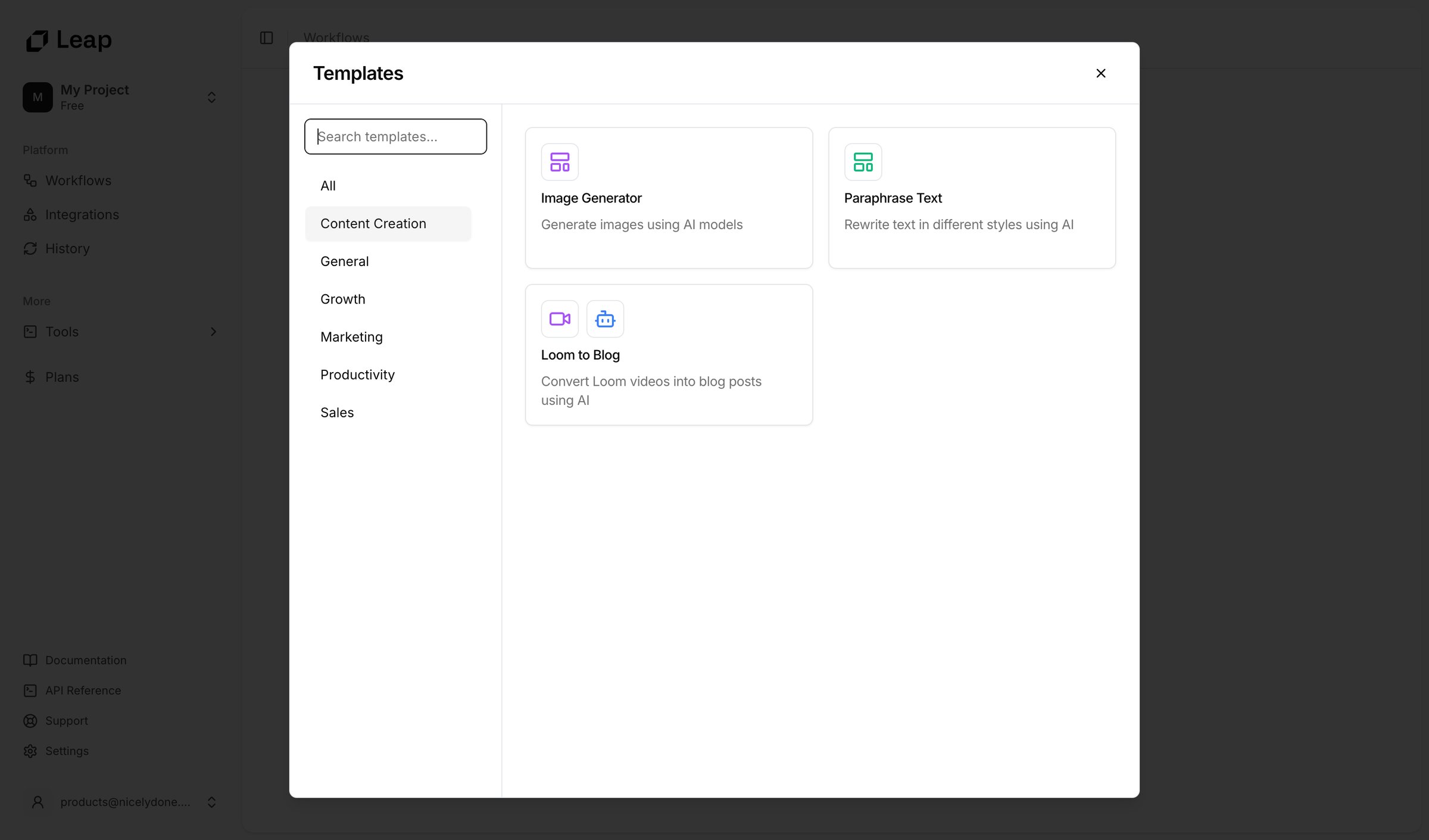This screenshot has width=1429, height=840.
Task: Open the Image Generator template title
Action: [591, 198]
